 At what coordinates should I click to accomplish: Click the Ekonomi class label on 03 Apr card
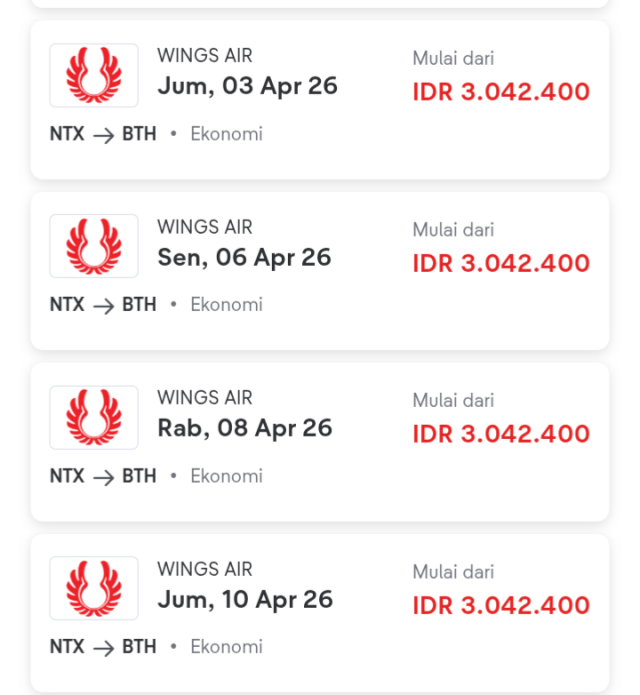coord(226,134)
